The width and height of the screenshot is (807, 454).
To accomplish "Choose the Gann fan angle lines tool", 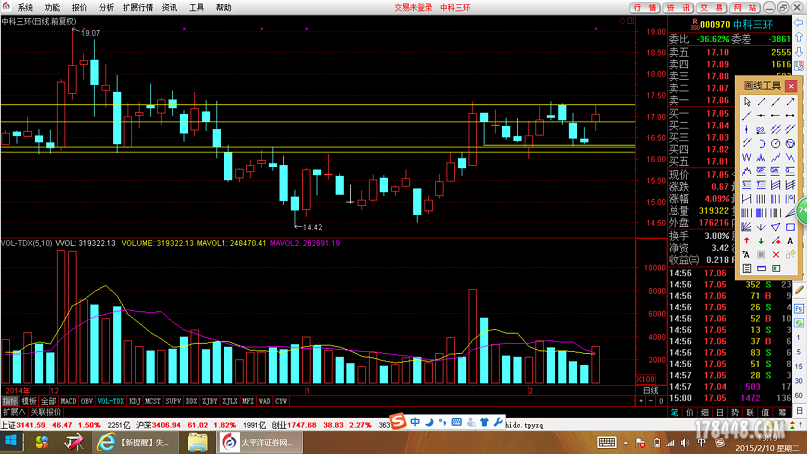I will click(x=747, y=226).
